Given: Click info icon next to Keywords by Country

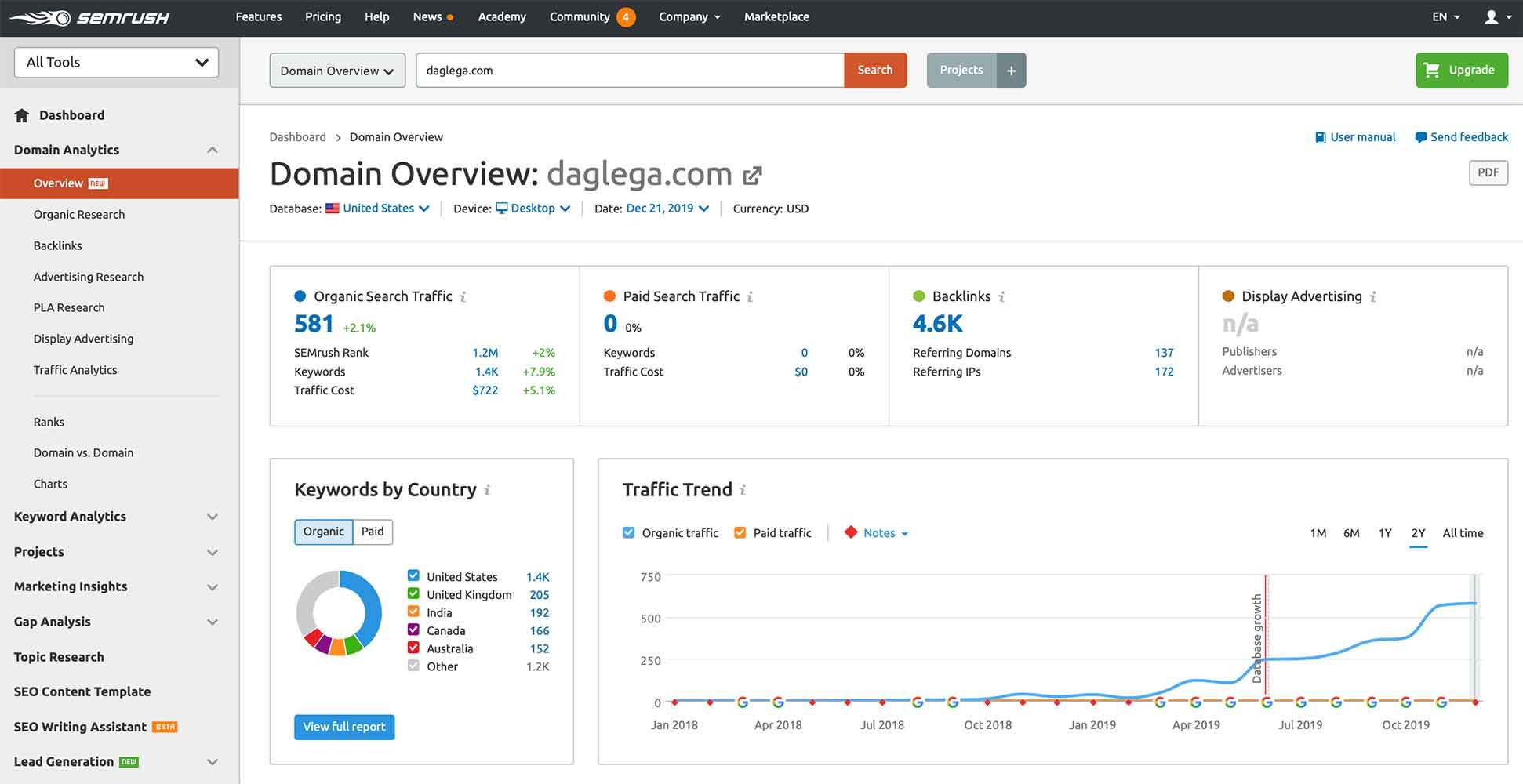Looking at the screenshot, I should pyautogui.click(x=487, y=490).
